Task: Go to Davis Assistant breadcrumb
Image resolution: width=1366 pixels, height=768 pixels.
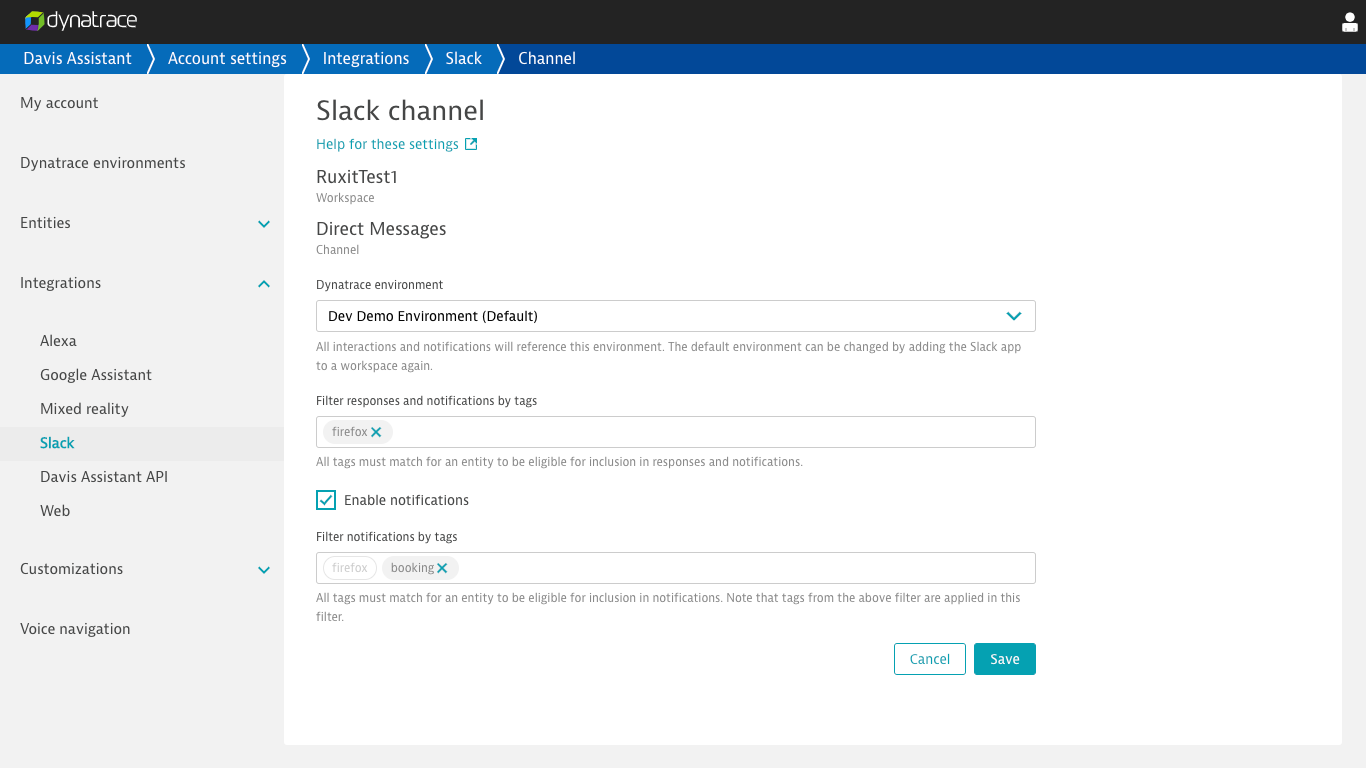Action: pos(77,58)
